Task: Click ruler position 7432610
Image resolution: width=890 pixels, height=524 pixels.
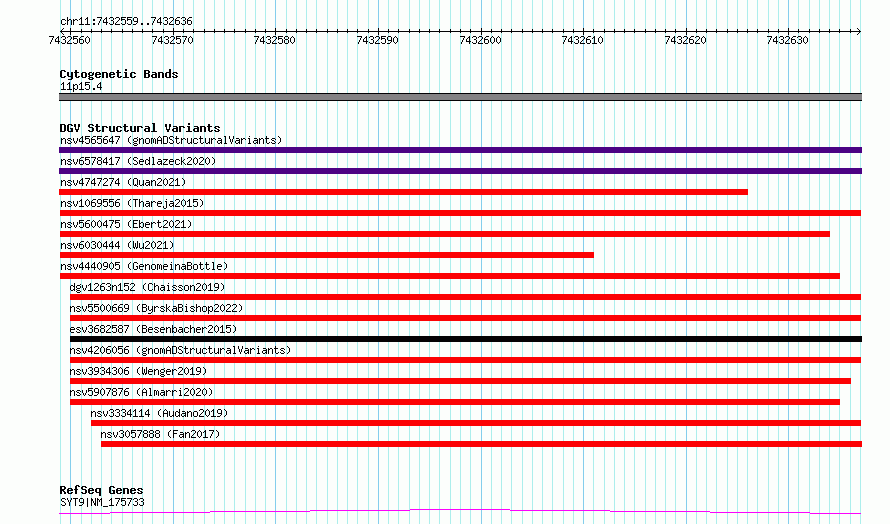Action: pyautogui.click(x=582, y=40)
